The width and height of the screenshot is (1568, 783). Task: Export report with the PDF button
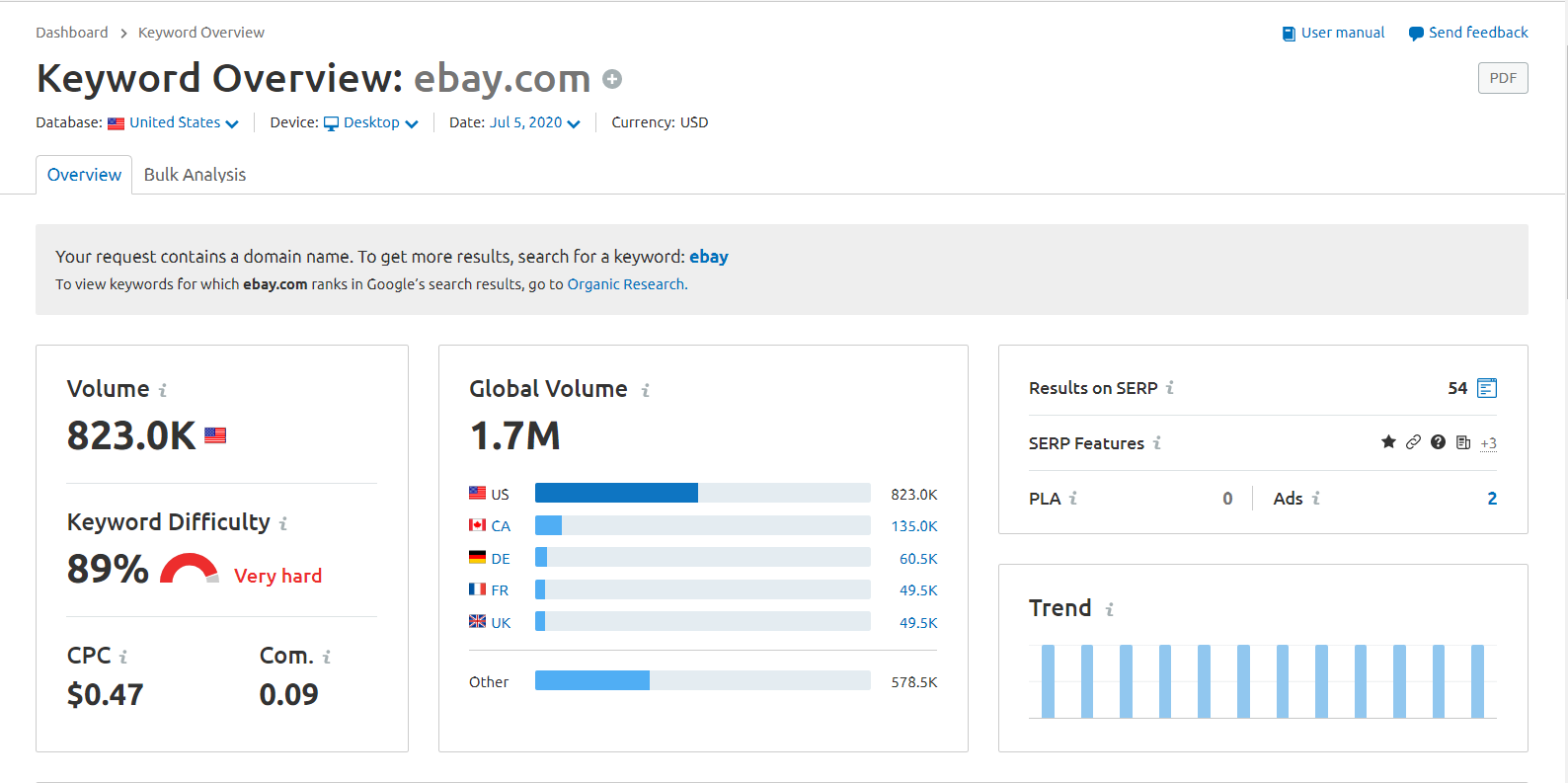point(1503,78)
